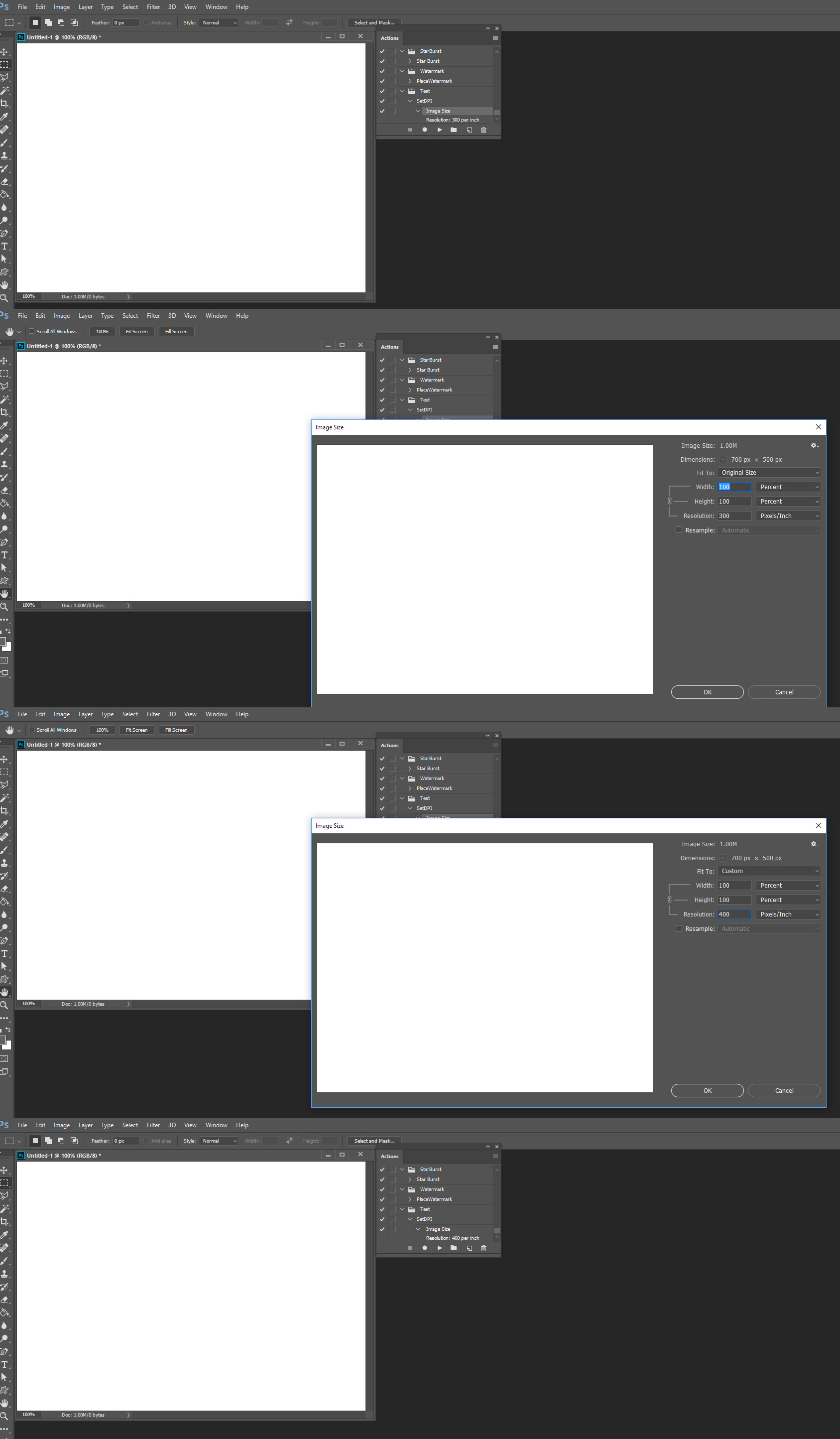Click Add to selection in window showing 300-per-inch action

48,22
